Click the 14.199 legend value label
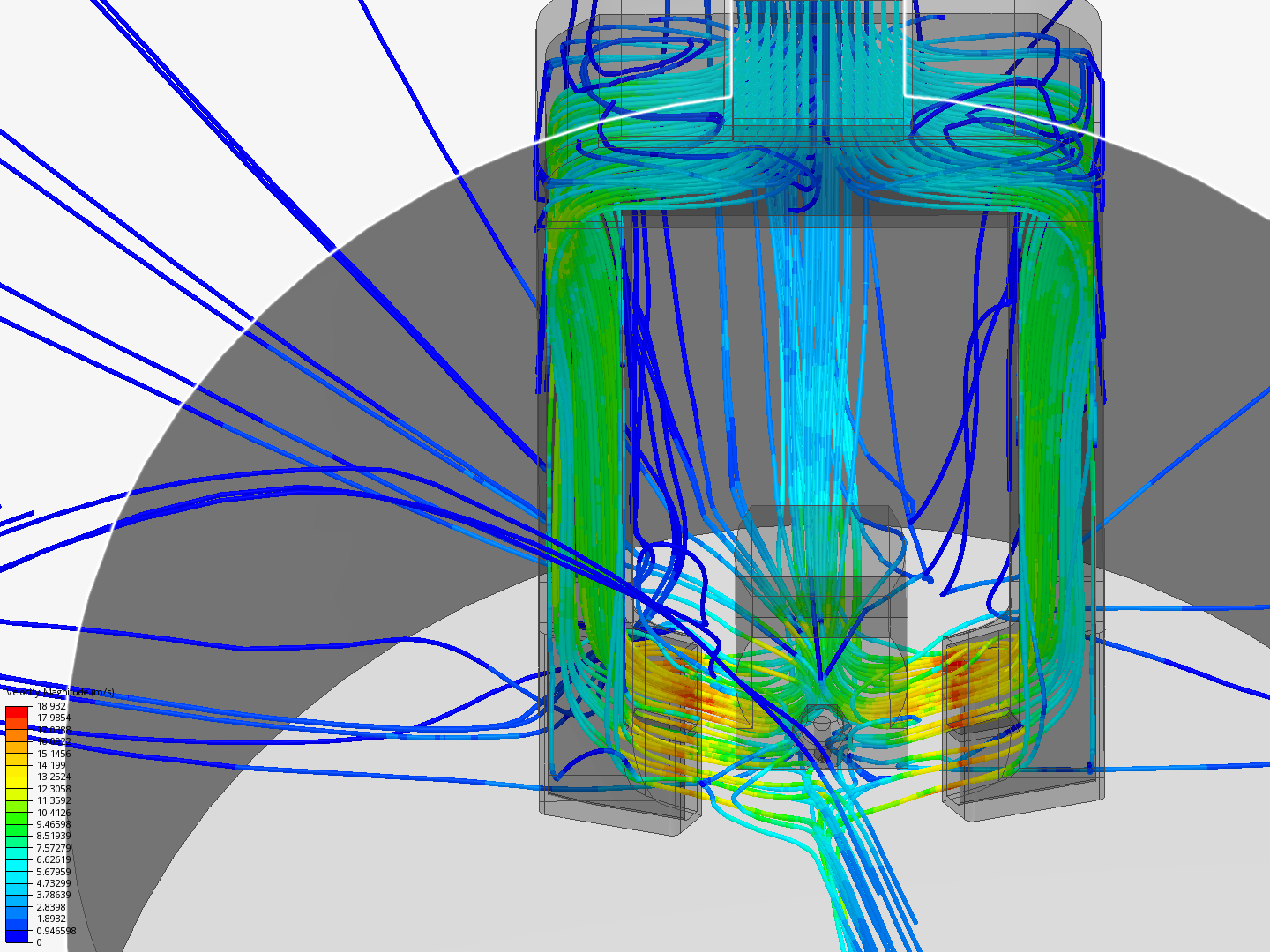 [49, 765]
